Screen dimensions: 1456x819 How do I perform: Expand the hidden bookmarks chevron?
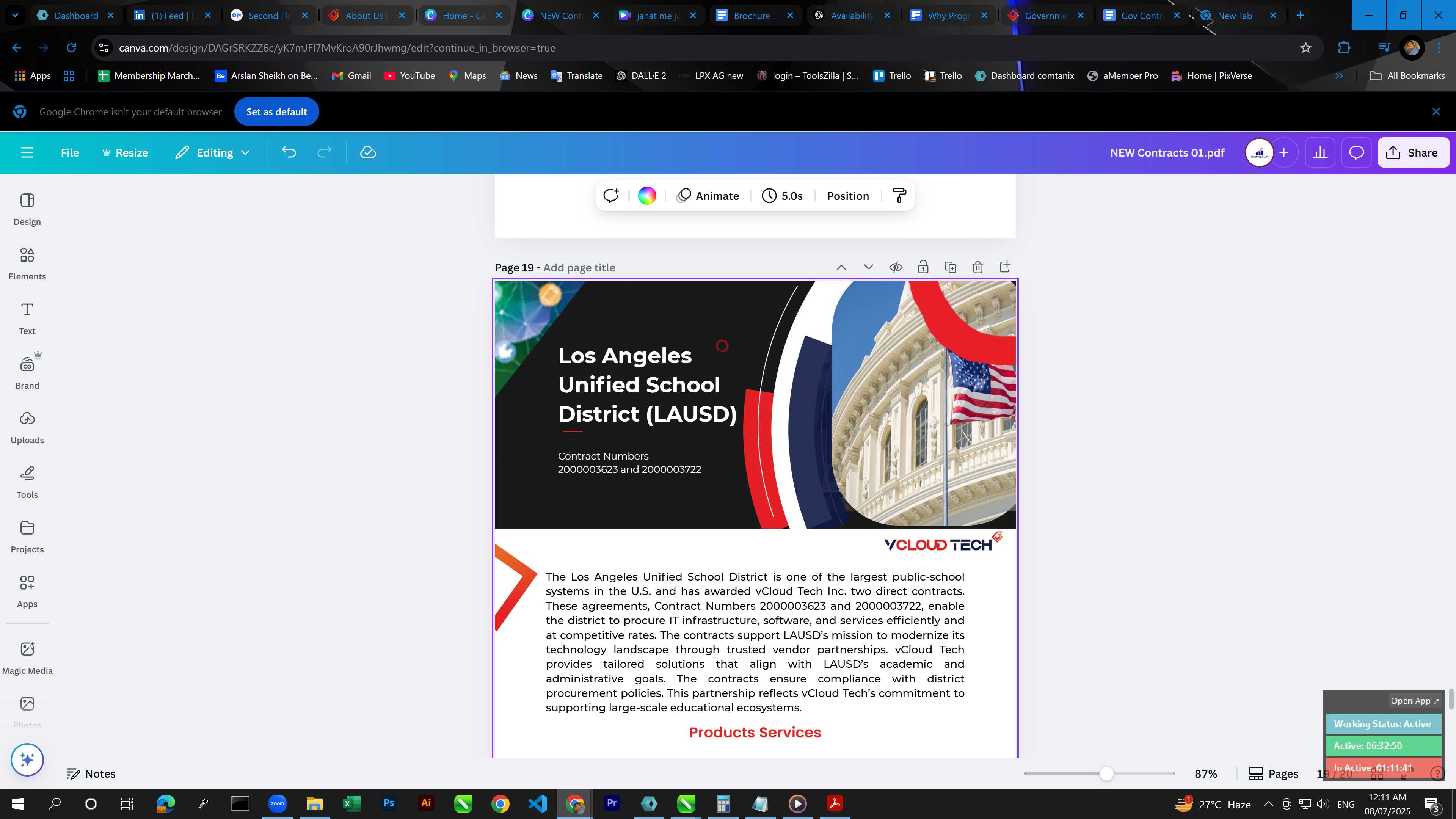pos(1338,76)
